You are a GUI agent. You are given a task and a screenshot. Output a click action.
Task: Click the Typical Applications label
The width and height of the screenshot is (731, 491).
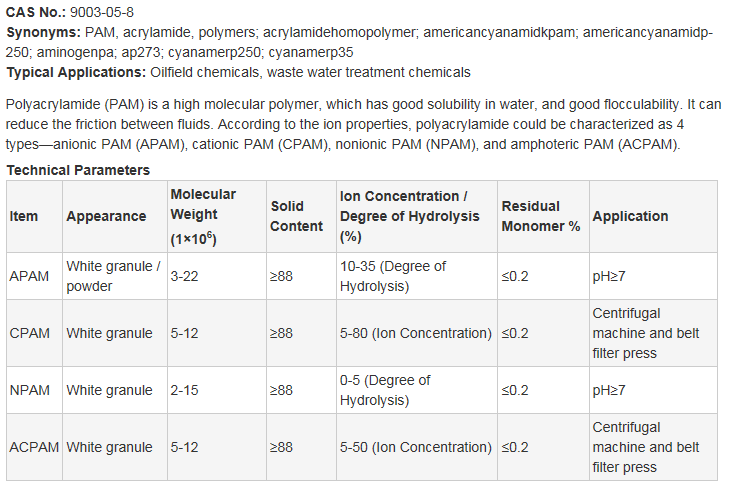click(x=76, y=72)
